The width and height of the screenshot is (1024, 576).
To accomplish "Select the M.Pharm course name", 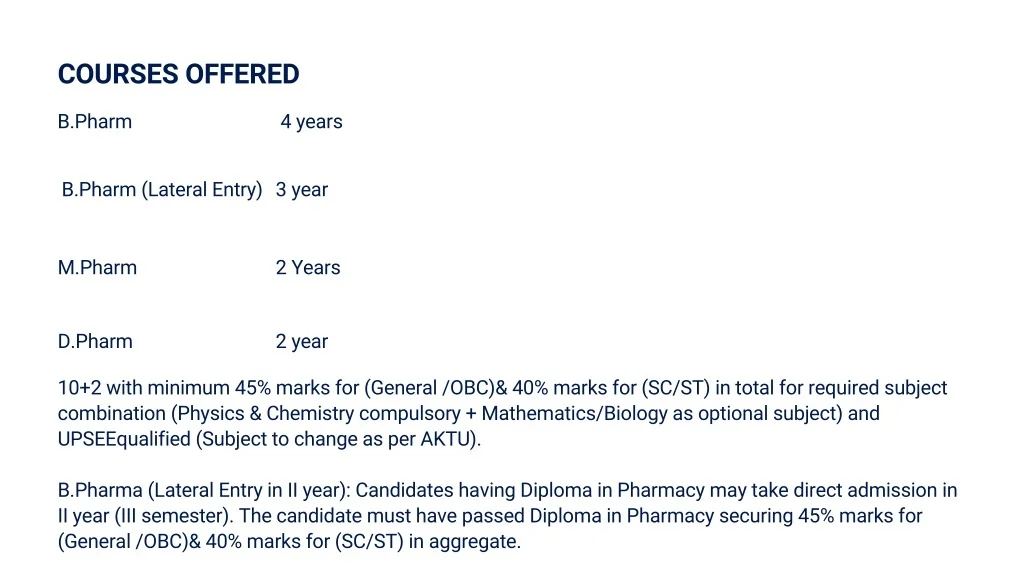I will pos(98,268).
